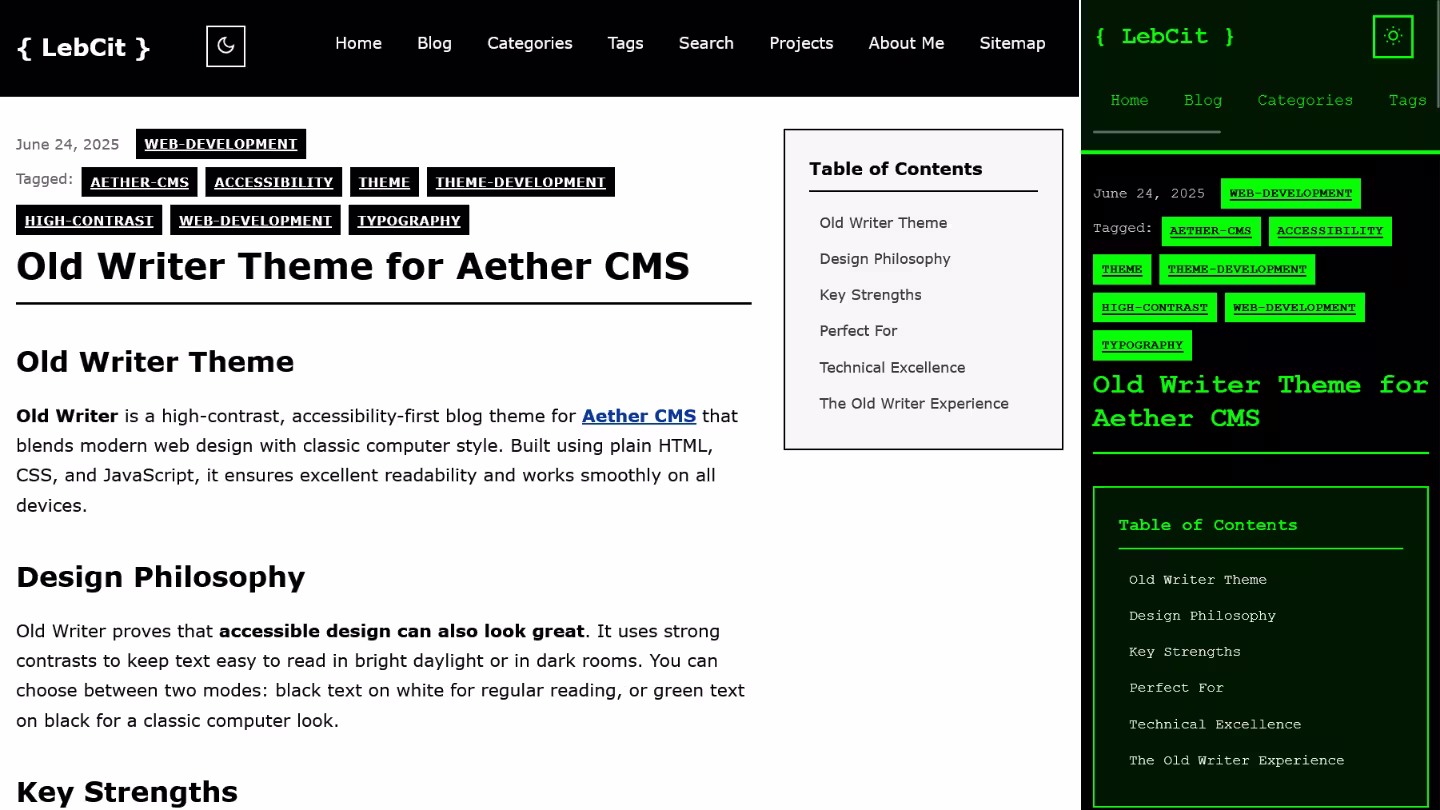
Task: Open the Search nav item
Action: click(706, 43)
